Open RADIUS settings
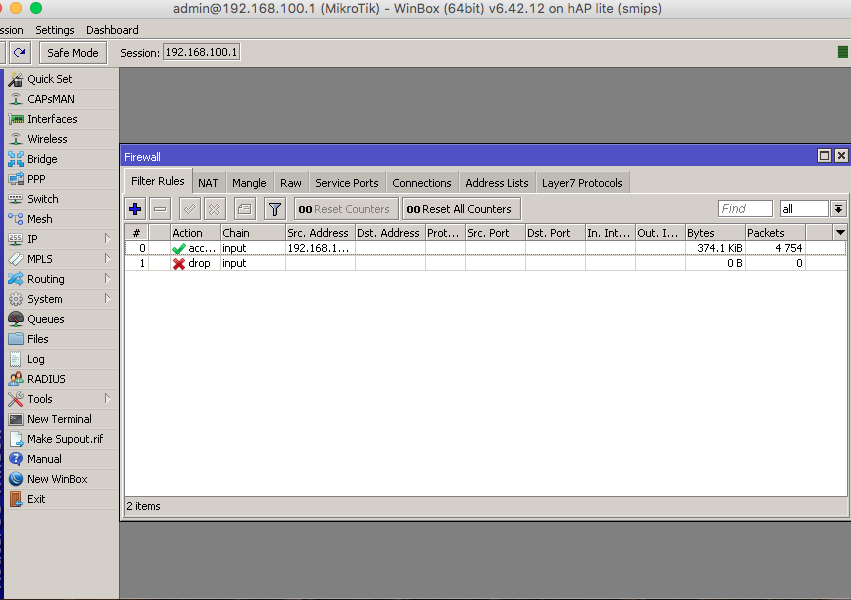The height and width of the screenshot is (600, 851). 62,379
